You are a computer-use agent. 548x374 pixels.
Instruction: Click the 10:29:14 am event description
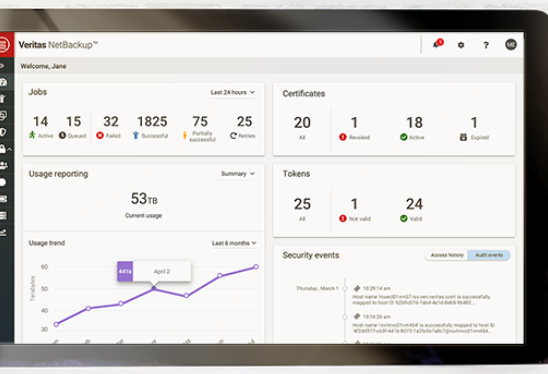421,300
